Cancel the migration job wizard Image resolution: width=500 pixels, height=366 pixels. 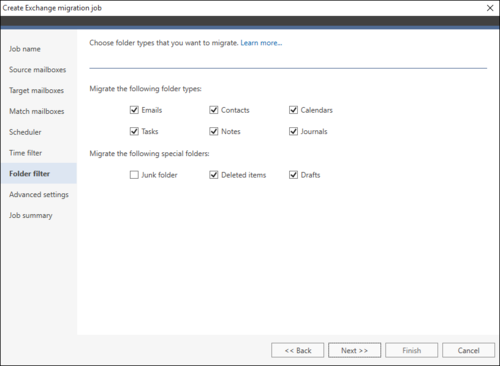coord(468,350)
